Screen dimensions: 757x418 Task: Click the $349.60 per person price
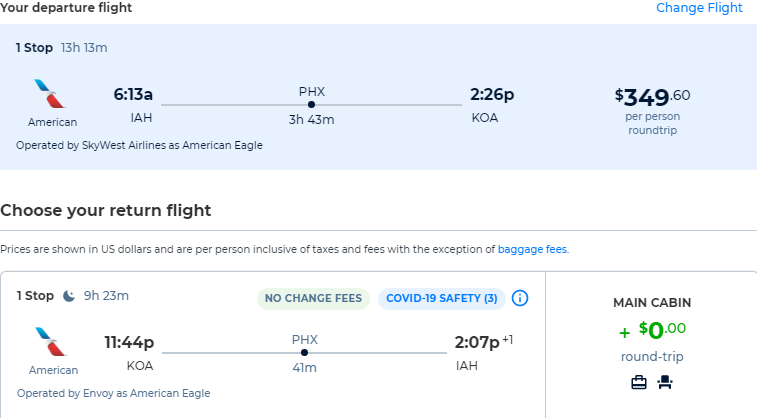652,96
